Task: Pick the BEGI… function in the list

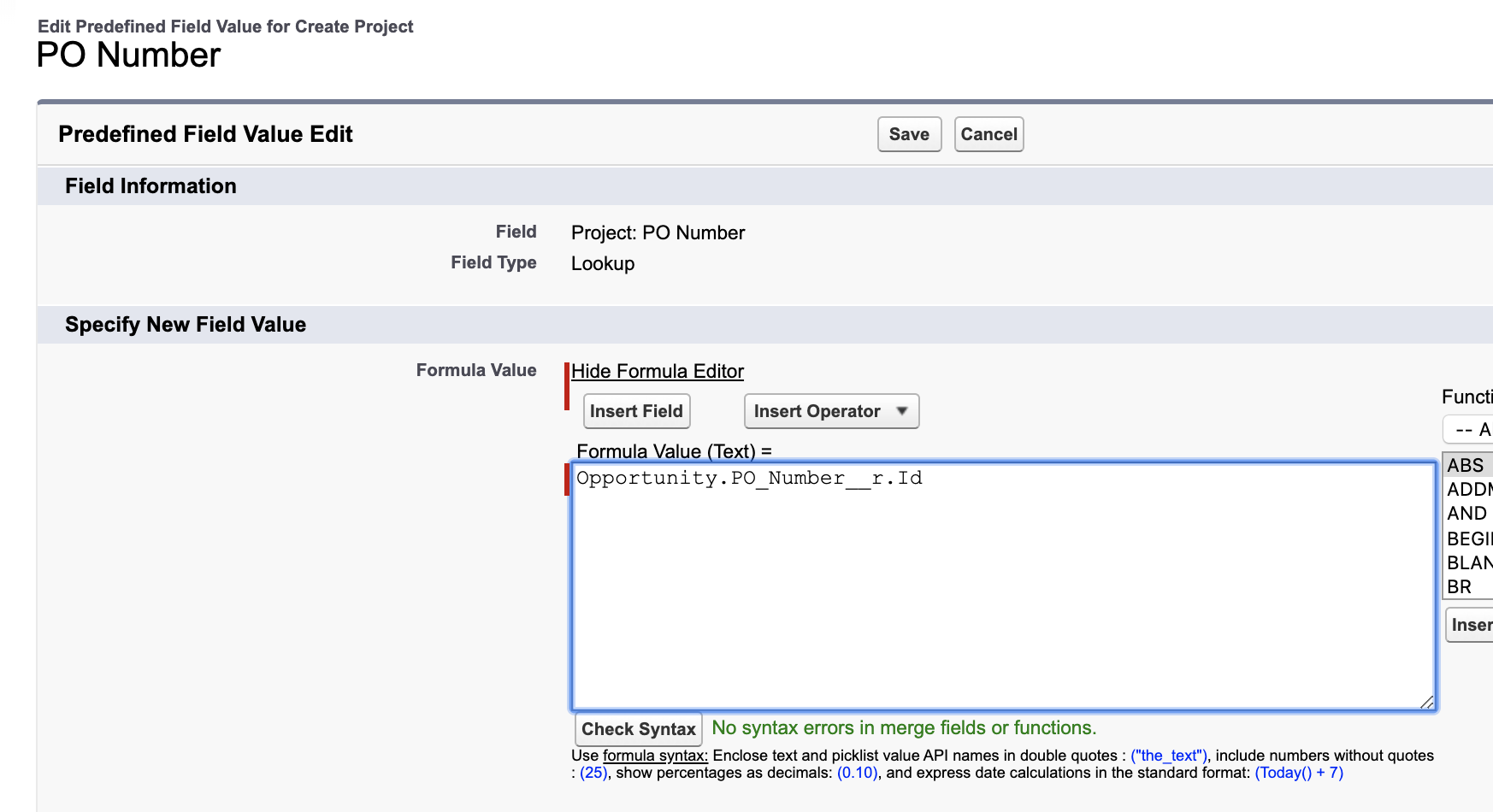Action: (x=1468, y=538)
